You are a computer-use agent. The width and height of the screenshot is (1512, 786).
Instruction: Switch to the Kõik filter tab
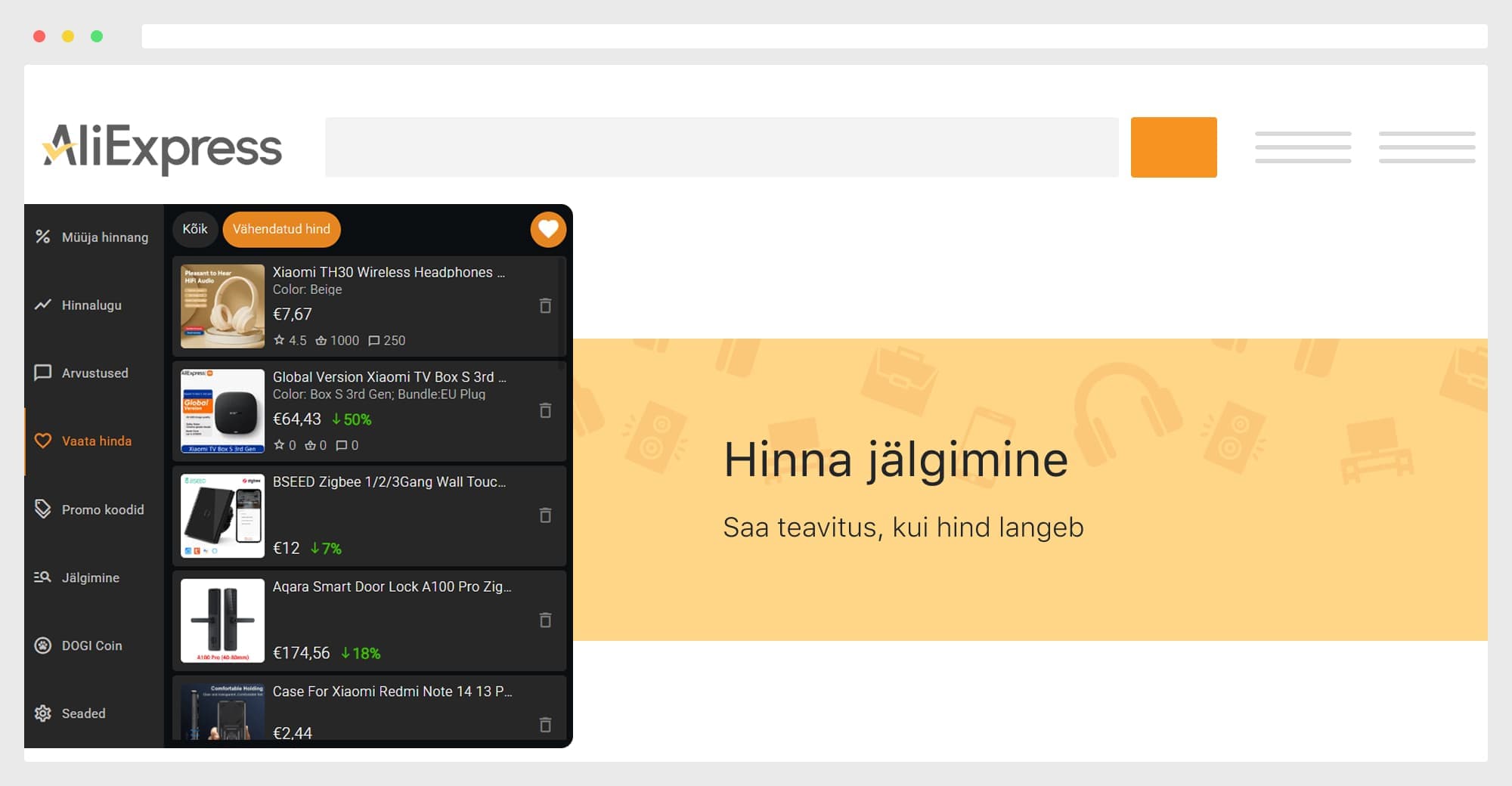195,229
